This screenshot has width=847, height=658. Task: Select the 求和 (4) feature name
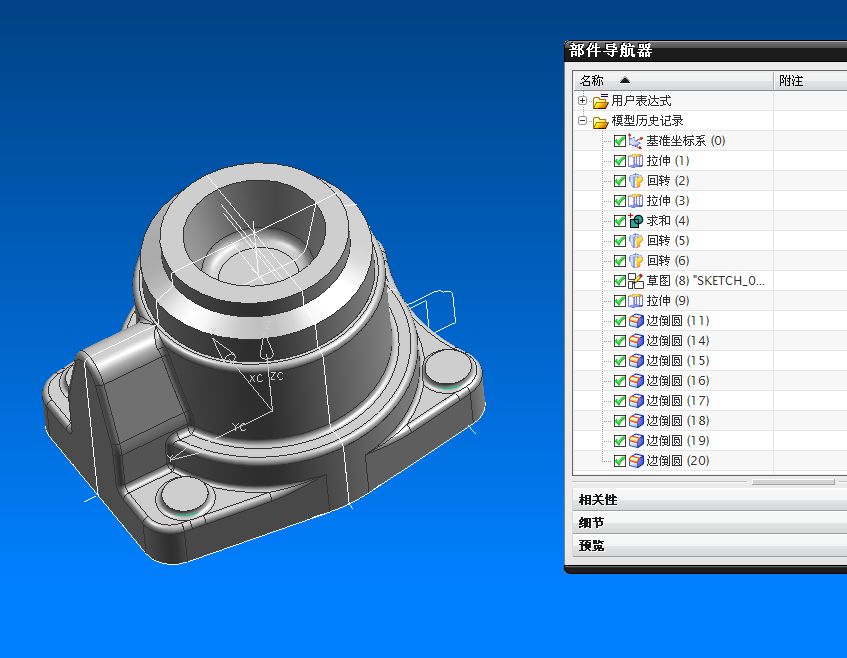pyautogui.click(x=668, y=221)
